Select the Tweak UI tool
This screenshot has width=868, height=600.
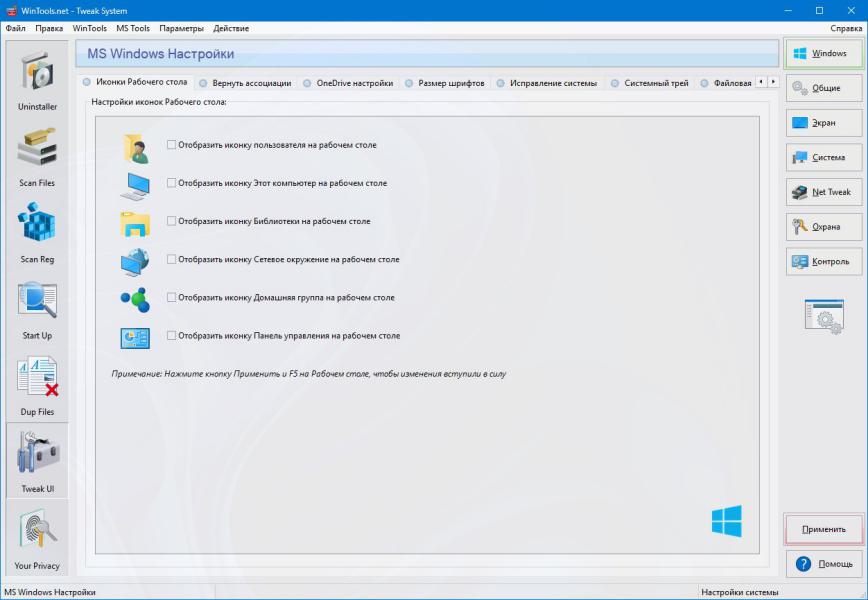38,461
